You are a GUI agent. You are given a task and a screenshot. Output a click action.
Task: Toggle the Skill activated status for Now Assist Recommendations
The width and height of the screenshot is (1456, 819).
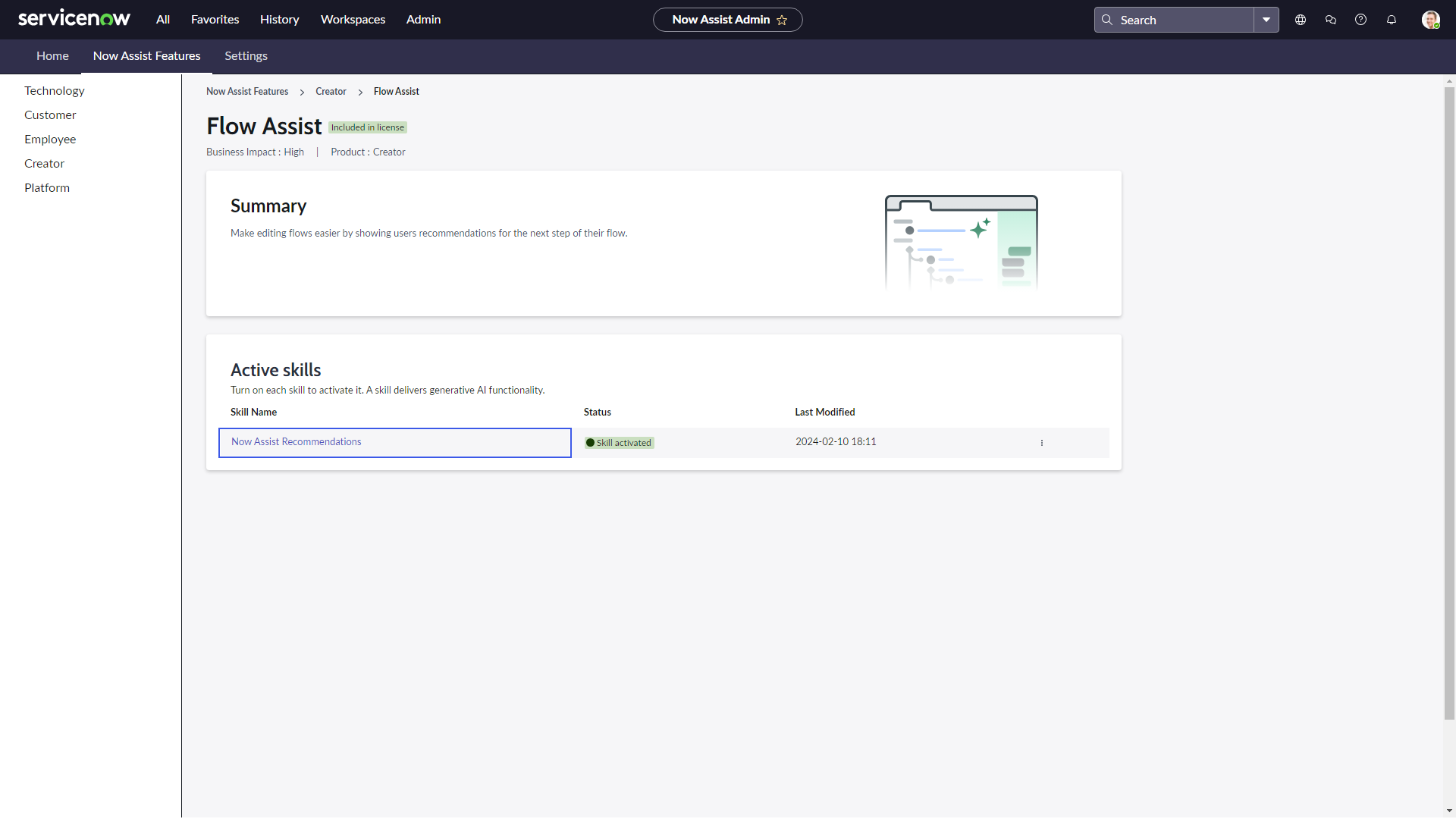619,442
